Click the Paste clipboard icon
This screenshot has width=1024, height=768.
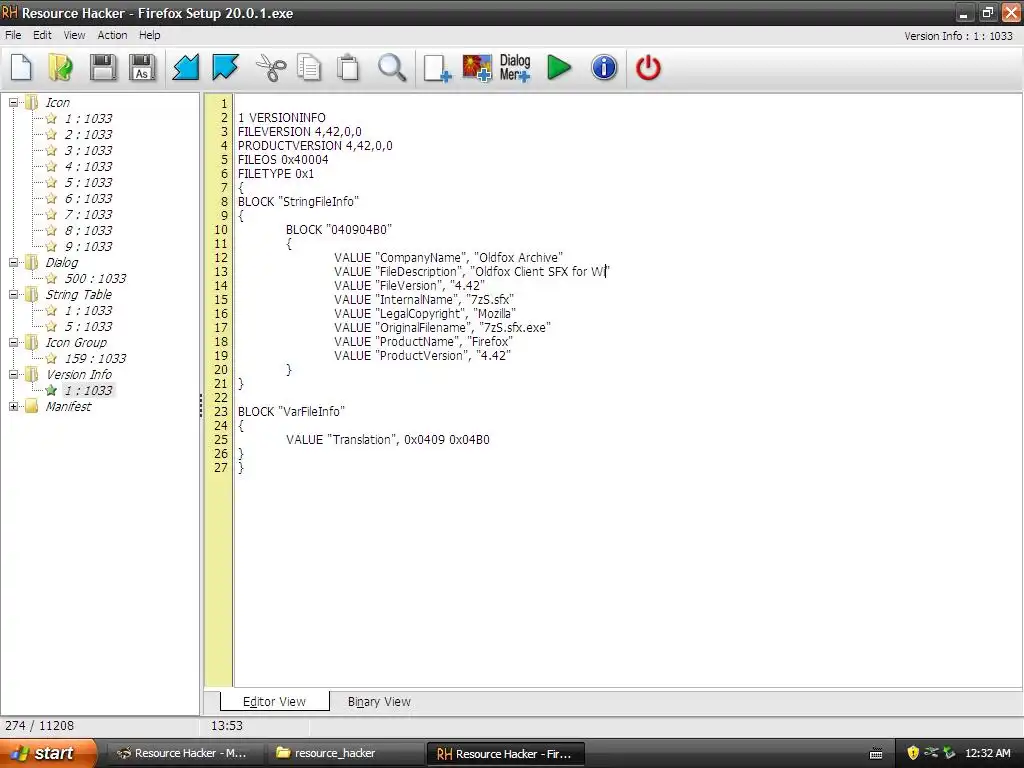click(x=348, y=67)
